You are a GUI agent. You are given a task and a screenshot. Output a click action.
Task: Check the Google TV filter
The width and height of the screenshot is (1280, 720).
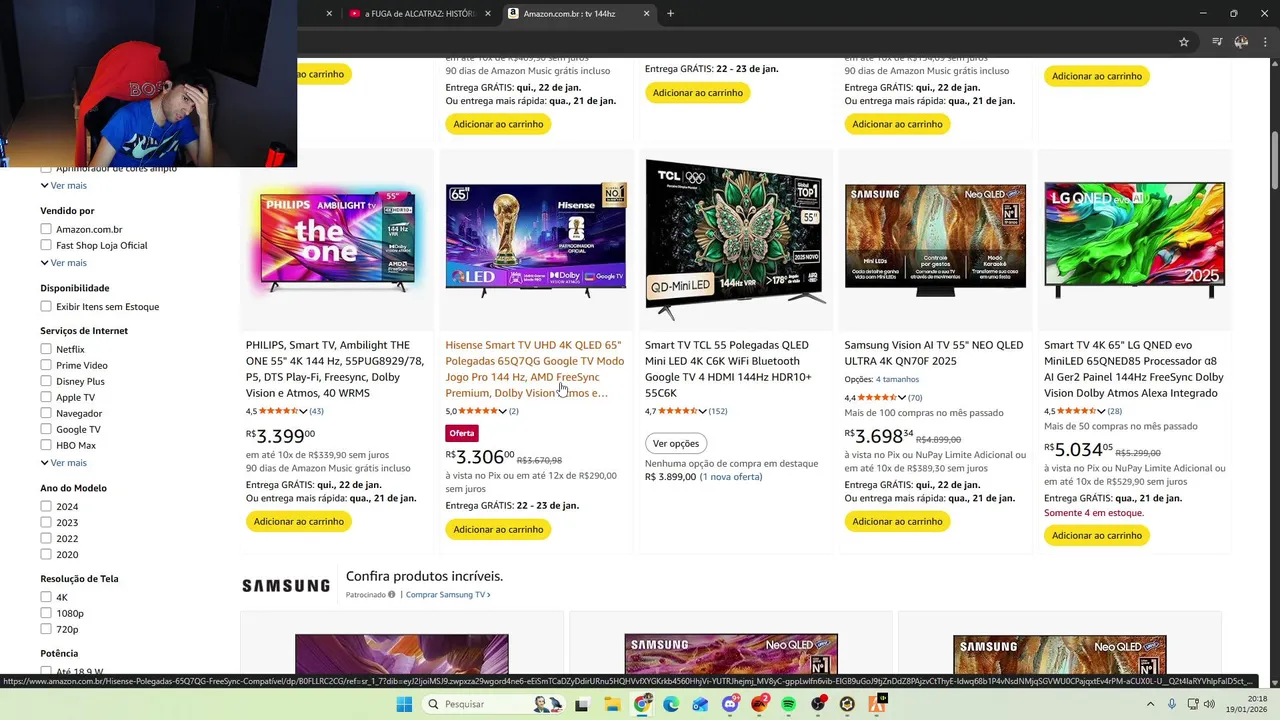pos(46,429)
